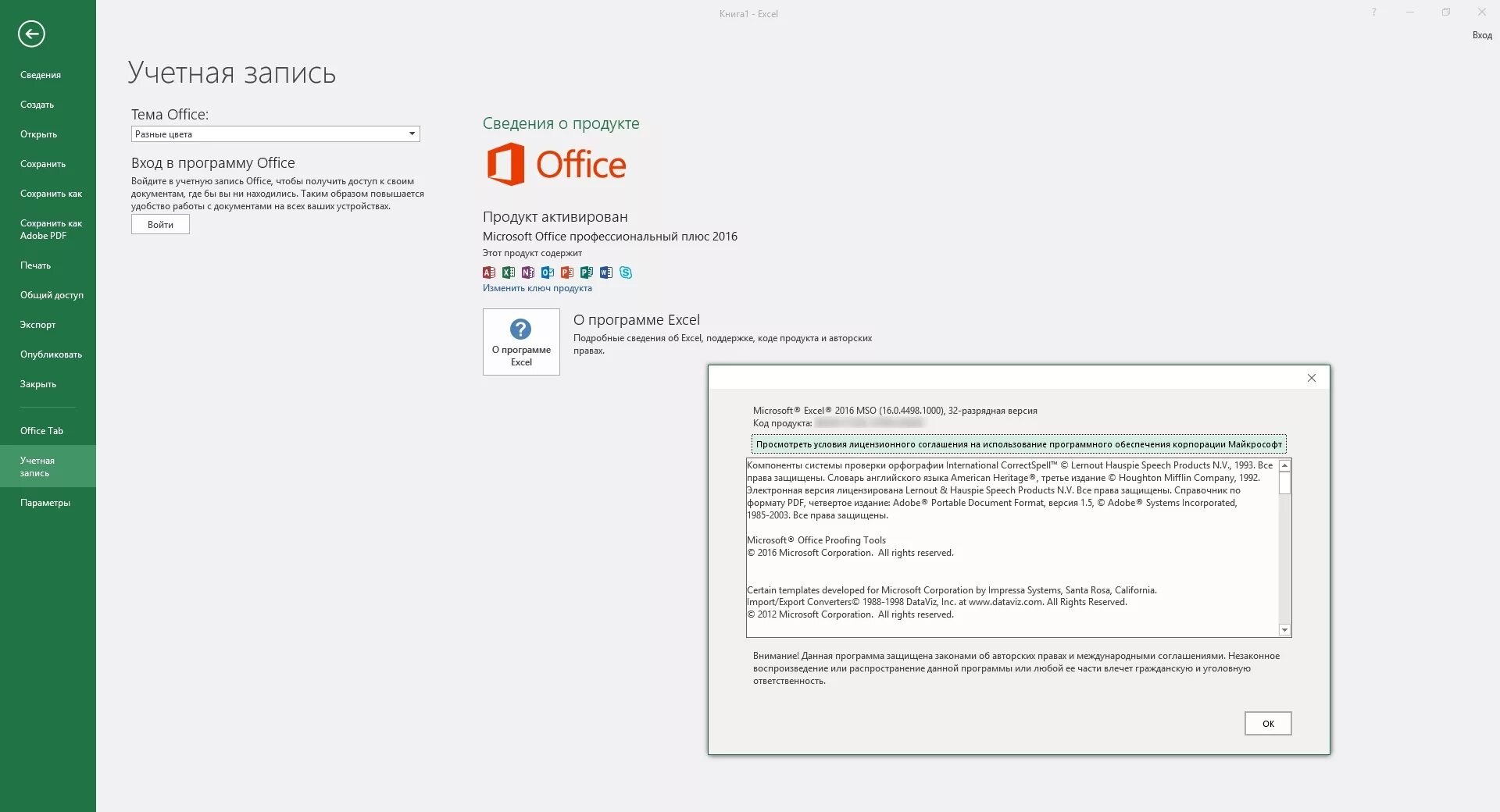Click the Код продукта label
The height and width of the screenshot is (812, 1500).
[x=782, y=423]
